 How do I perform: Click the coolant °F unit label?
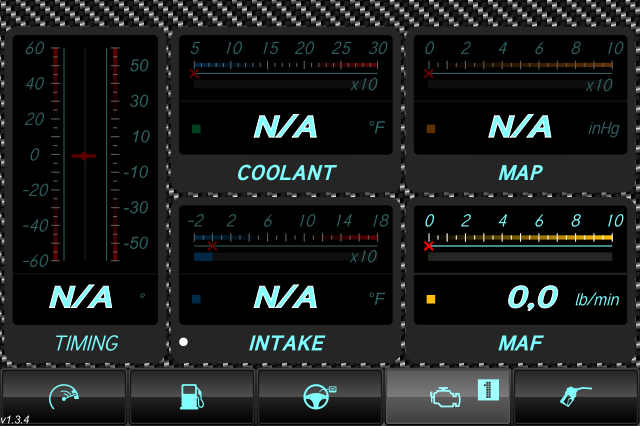pyautogui.click(x=377, y=127)
